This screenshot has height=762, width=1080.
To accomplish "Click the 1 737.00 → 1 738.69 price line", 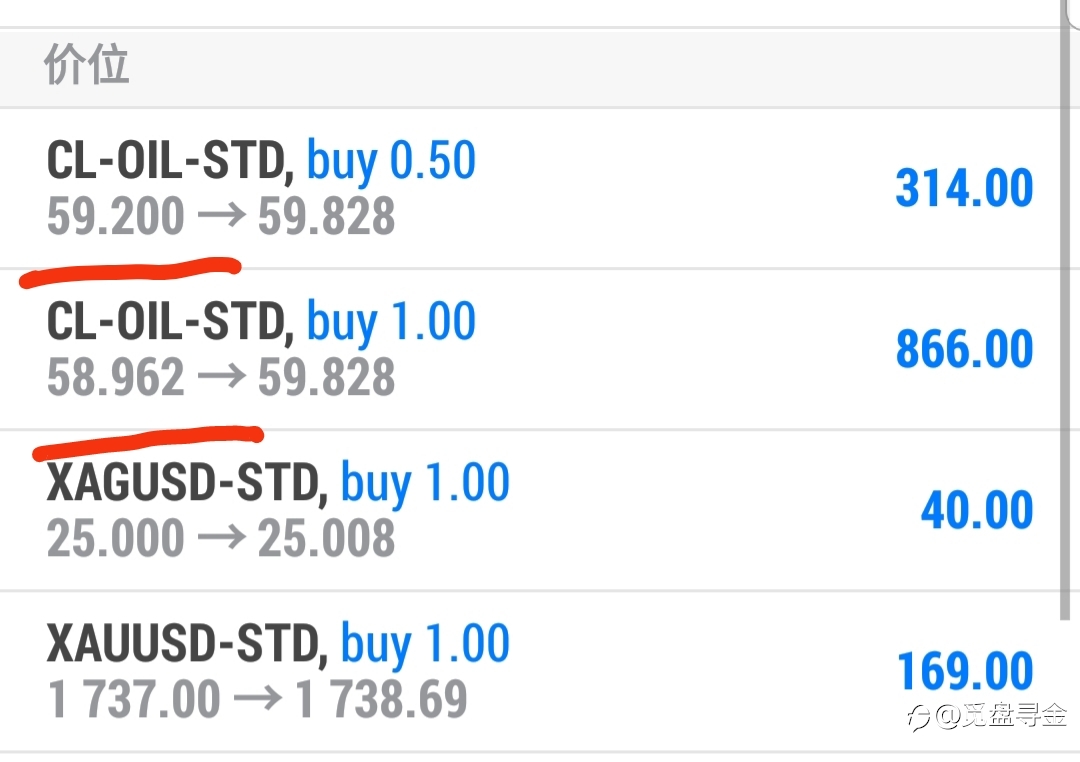I will coord(258,700).
